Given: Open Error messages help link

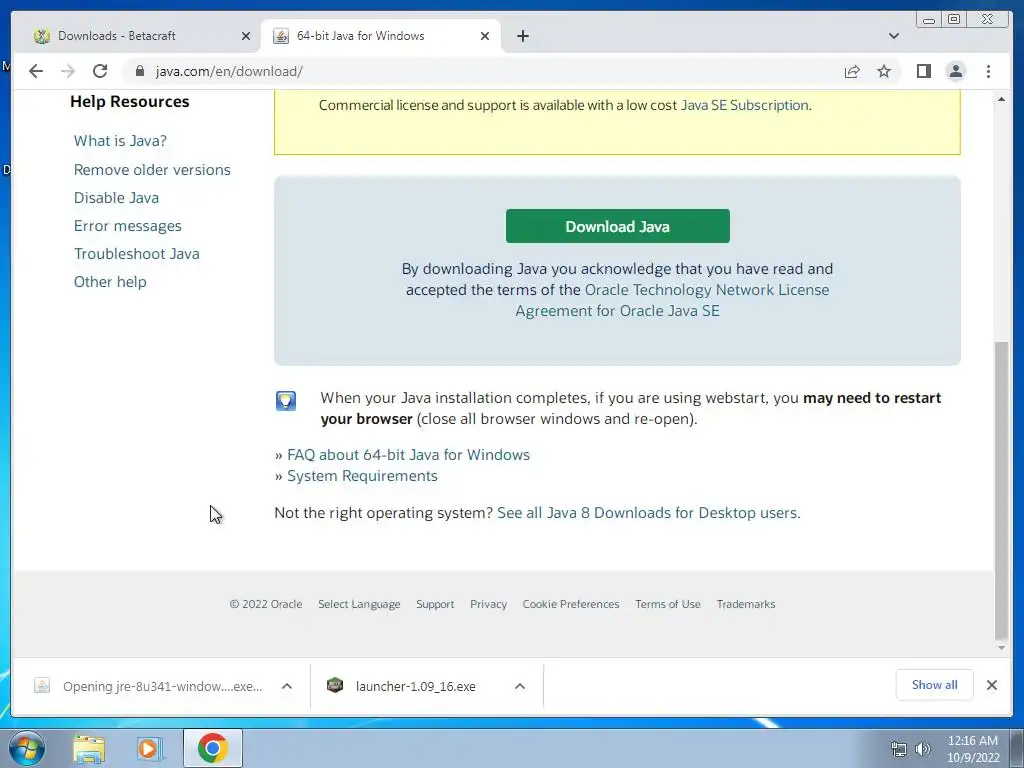Looking at the screenshot, I should tap(127, 226).
